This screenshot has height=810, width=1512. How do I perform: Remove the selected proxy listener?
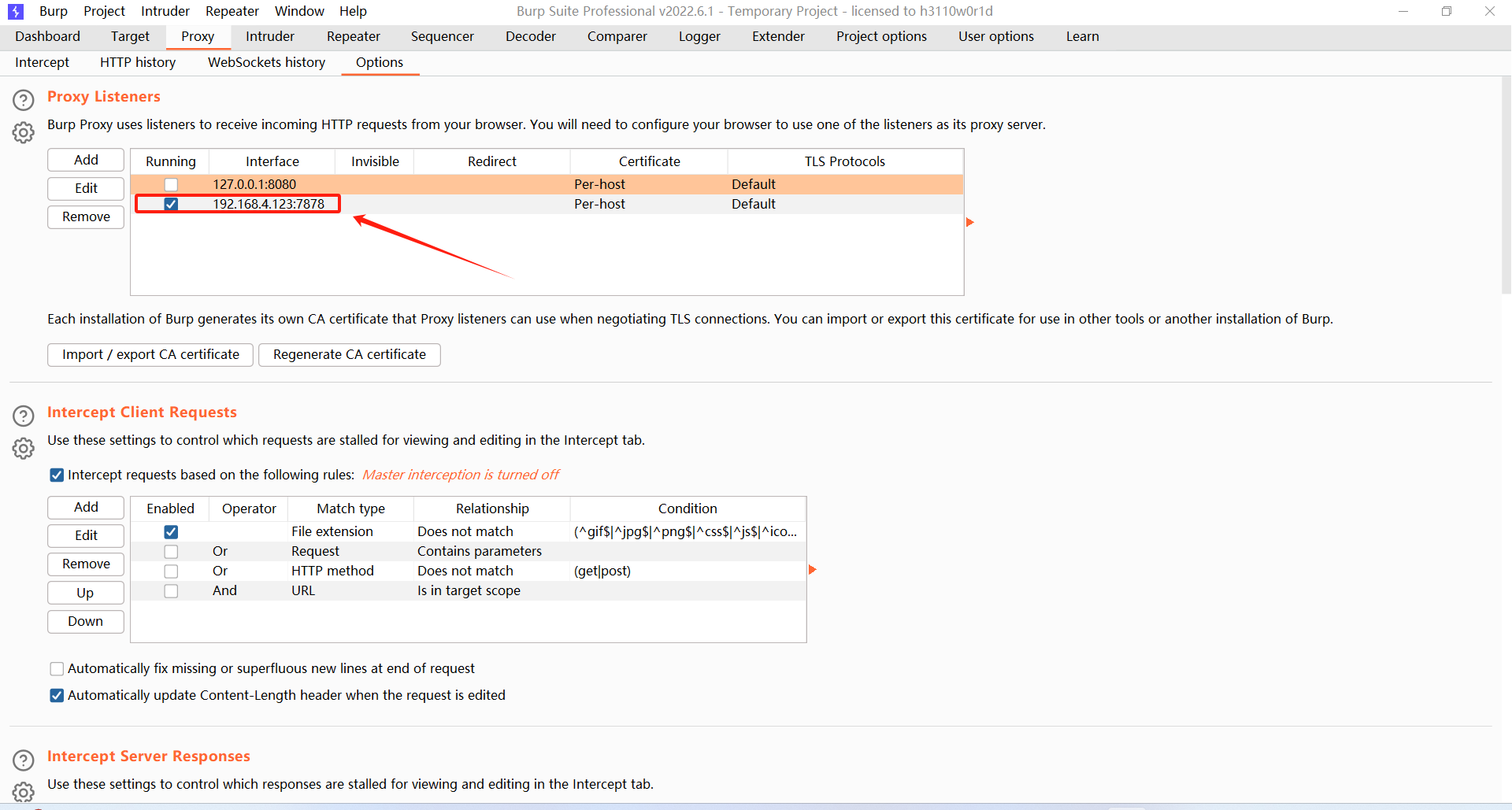coord(86,216)
